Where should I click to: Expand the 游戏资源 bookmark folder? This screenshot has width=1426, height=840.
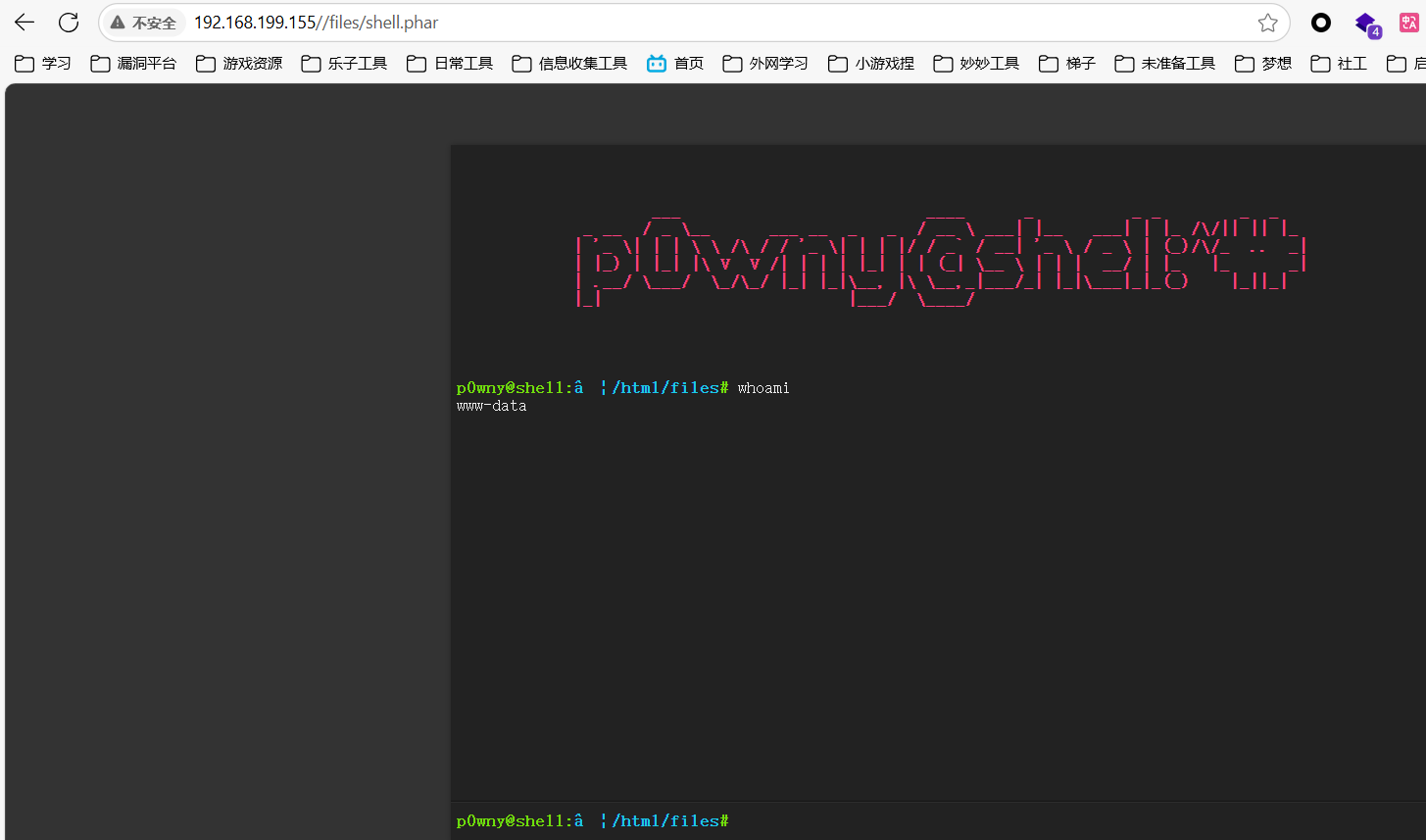coord(239,64)
